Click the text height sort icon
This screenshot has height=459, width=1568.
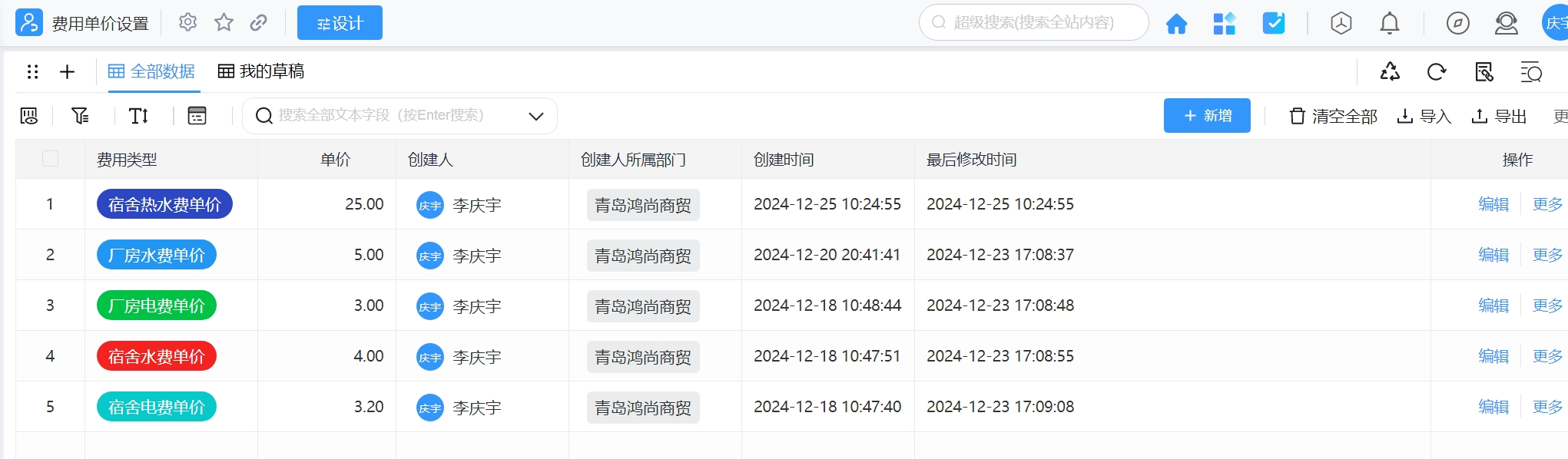[138, 116]
